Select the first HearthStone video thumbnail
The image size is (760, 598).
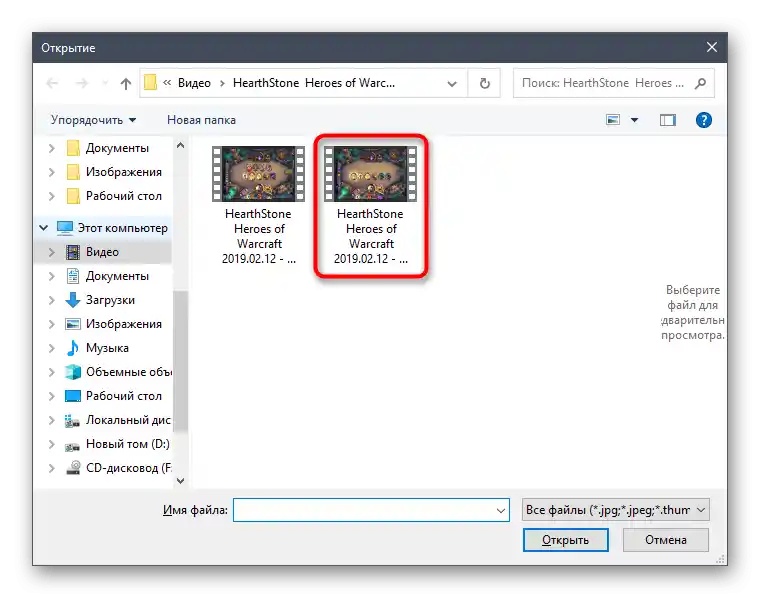point(258,173)
